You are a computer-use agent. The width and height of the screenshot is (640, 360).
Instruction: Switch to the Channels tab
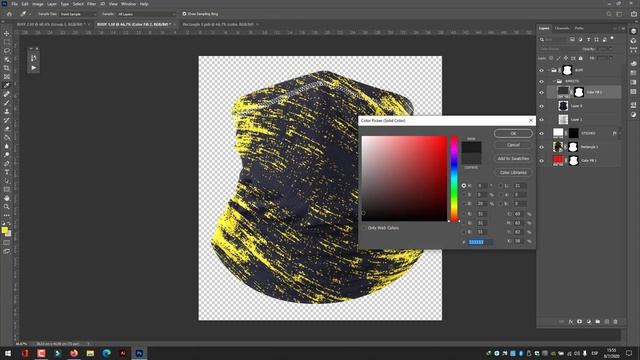tap(562, 28)
